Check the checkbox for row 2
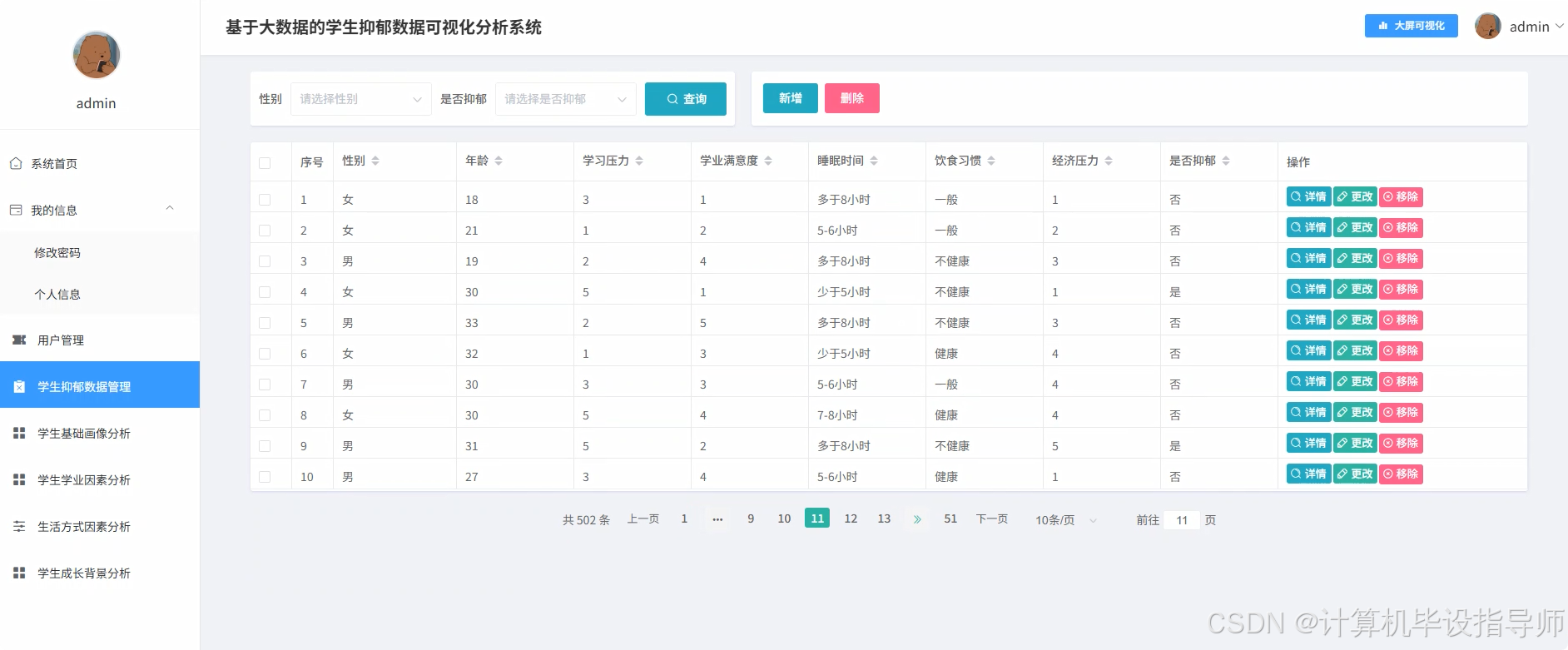 coord(265,231)
